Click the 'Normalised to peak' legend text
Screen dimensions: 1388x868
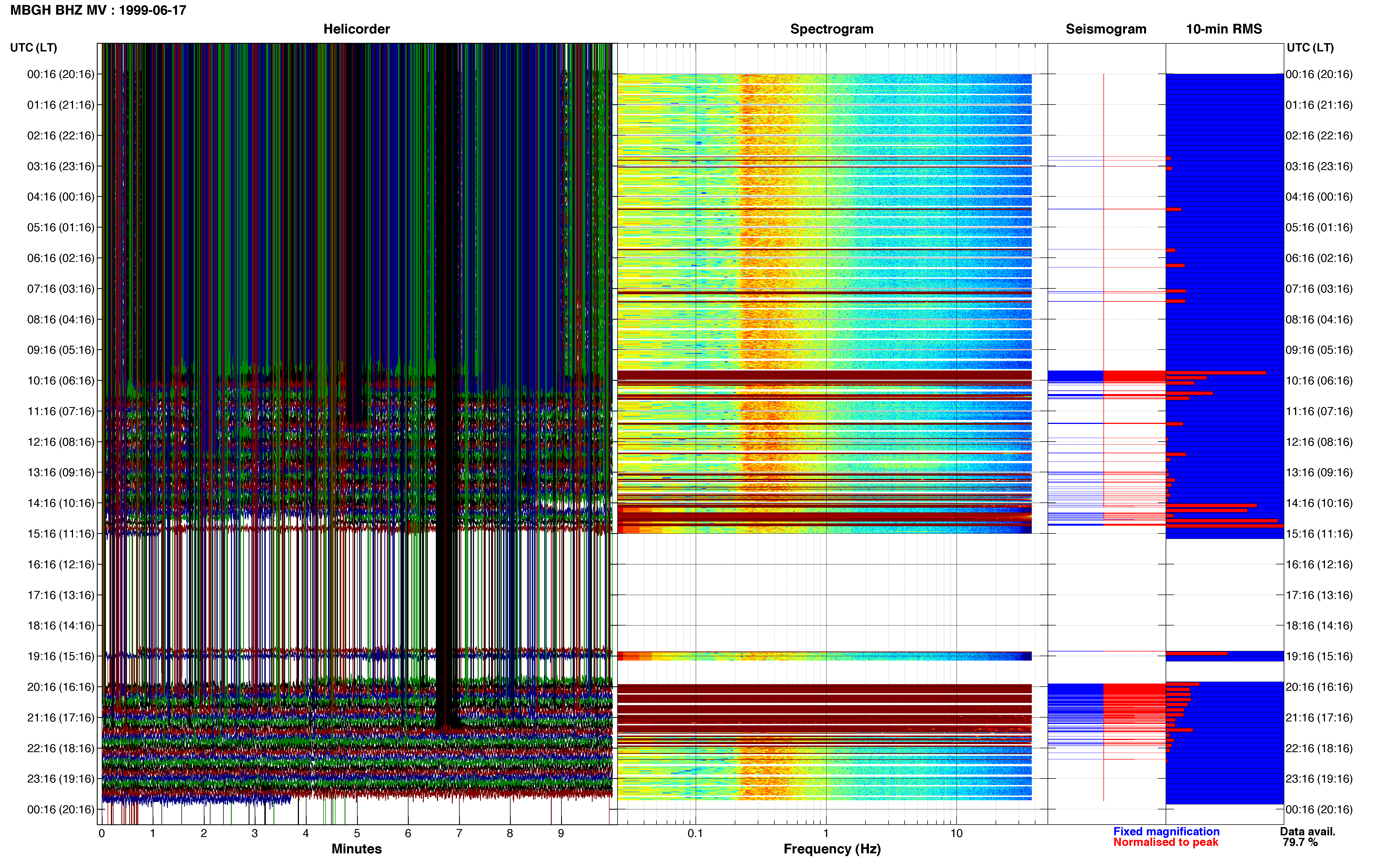1165,842
